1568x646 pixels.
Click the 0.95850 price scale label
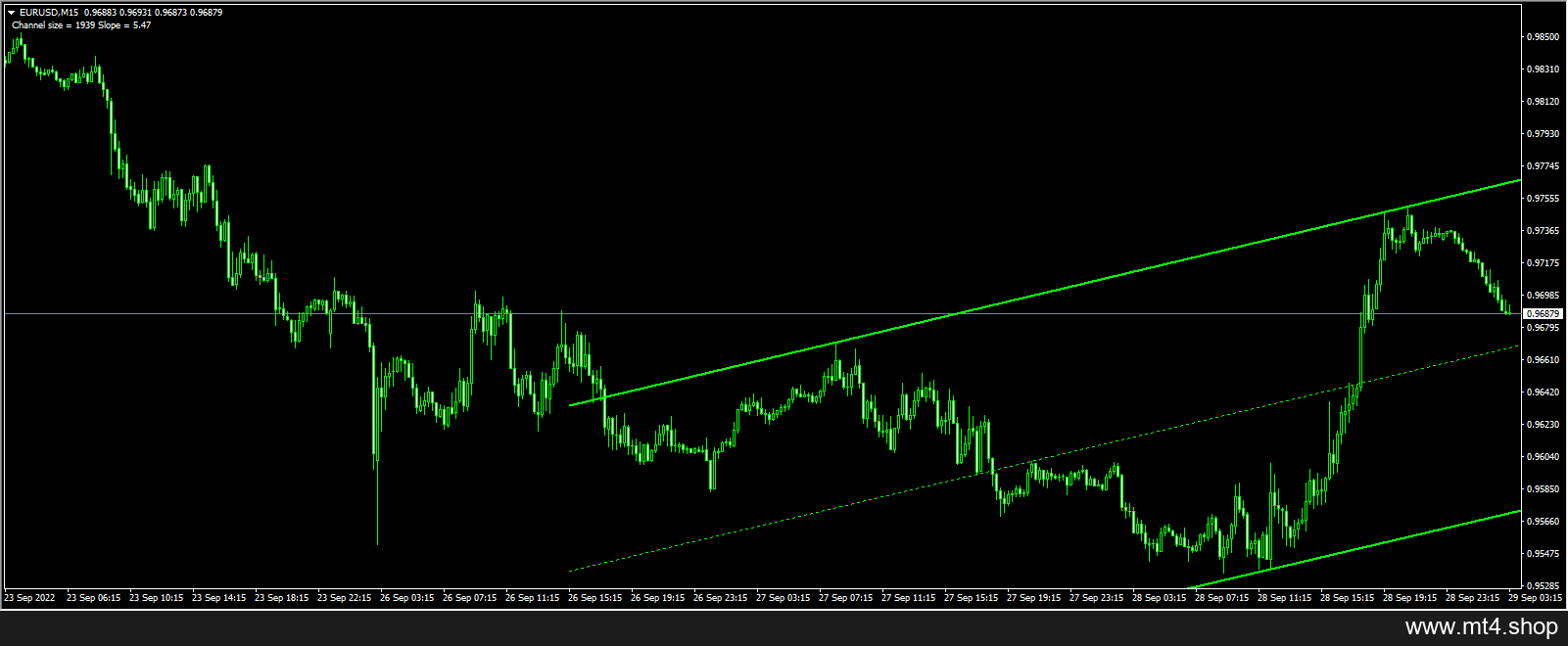click(1543, 489)
